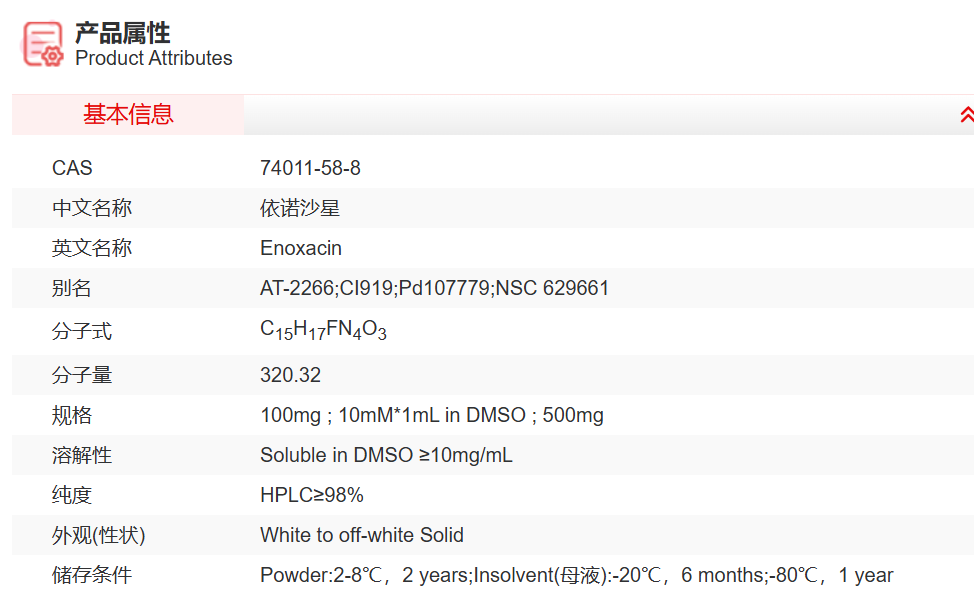Collapse the 基本信息 section with the red chevron
Screen dimensions: 974x604
click(x=966, y=115)
